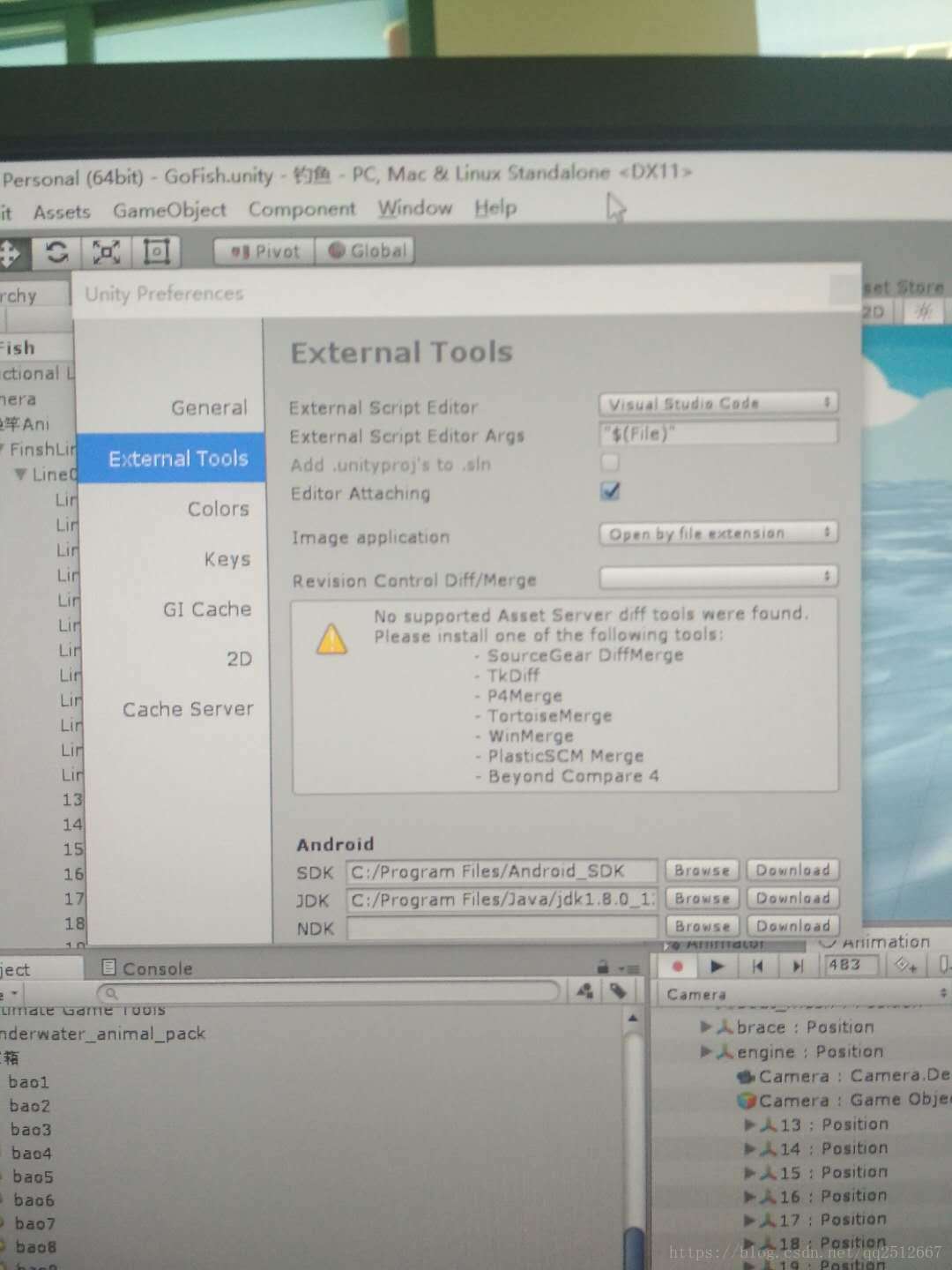Image resolution: width=952 pixels, height=1270 pixels.
Task: Open External Script Editor dropdown
Action: [718, 403]
